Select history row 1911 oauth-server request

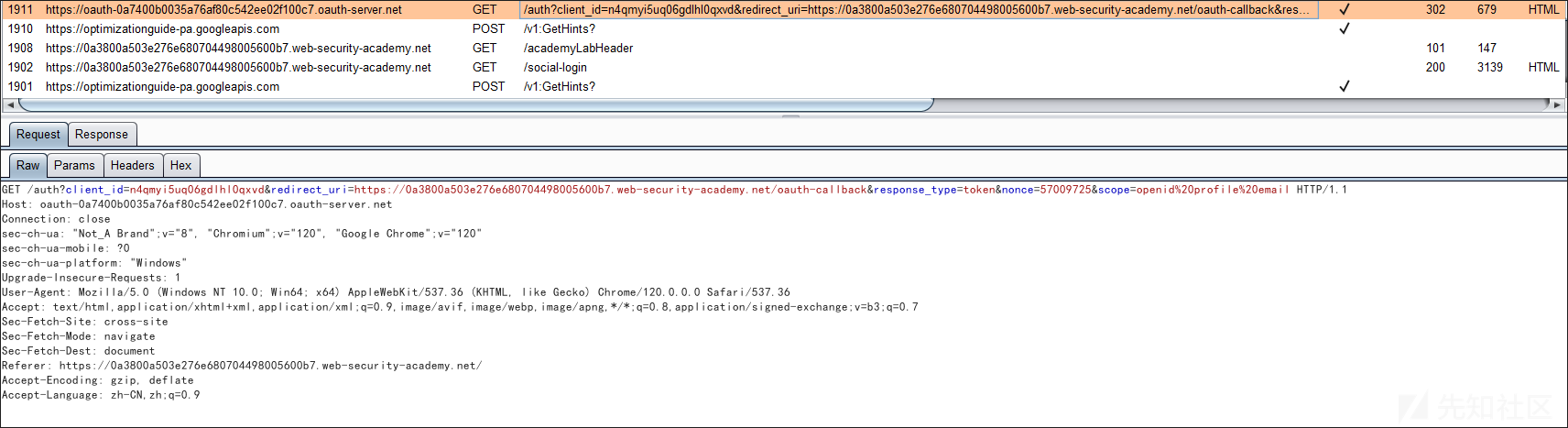click(783, 9)
